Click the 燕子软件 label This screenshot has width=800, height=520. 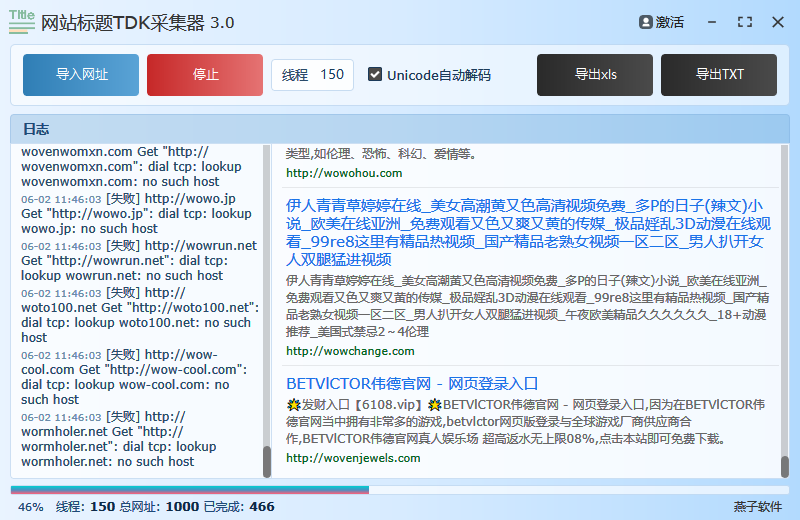(758, 507)
